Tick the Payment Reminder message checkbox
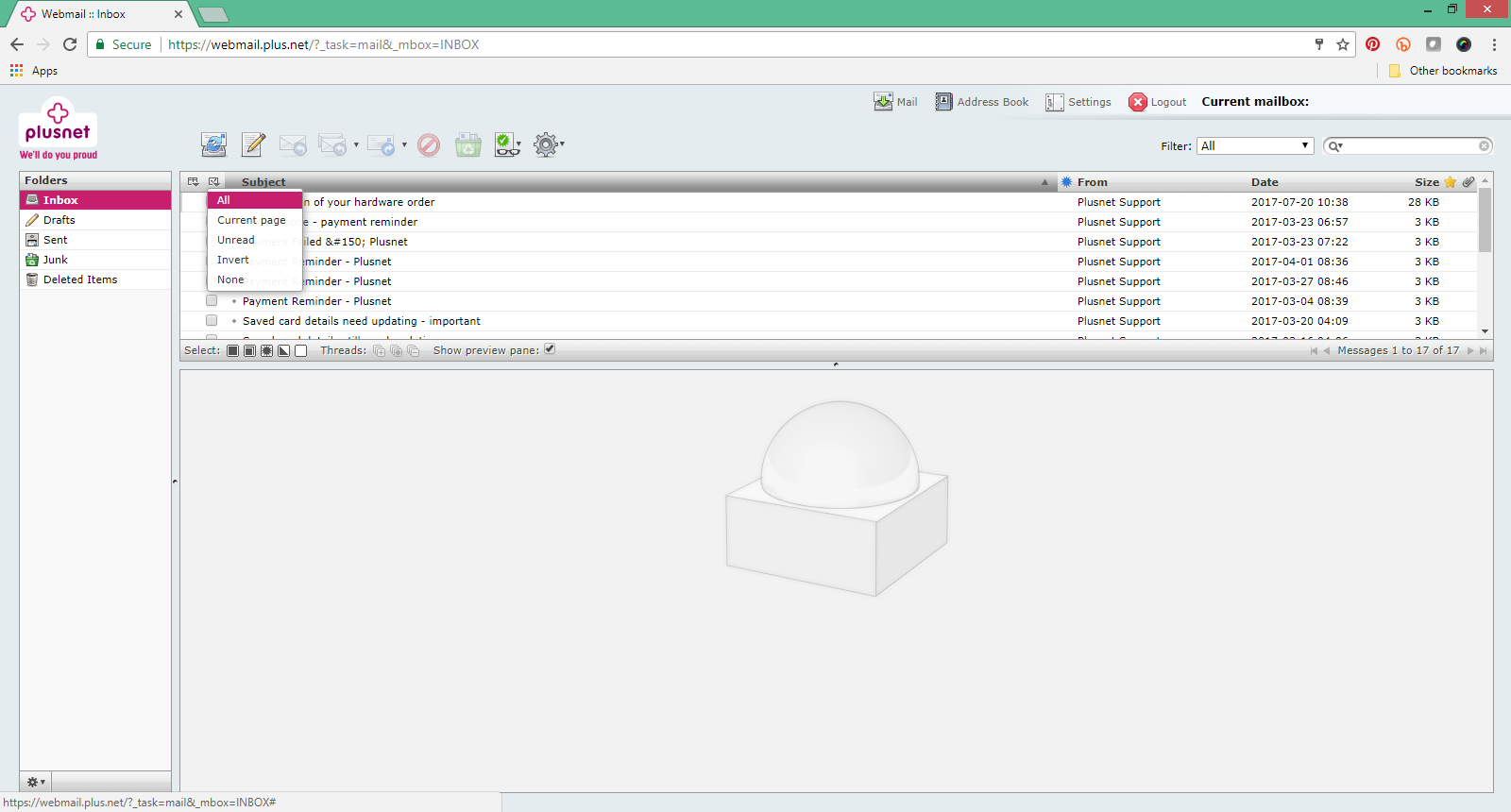1511x812 pixels. pyautogui.click(x=212, y=301)
